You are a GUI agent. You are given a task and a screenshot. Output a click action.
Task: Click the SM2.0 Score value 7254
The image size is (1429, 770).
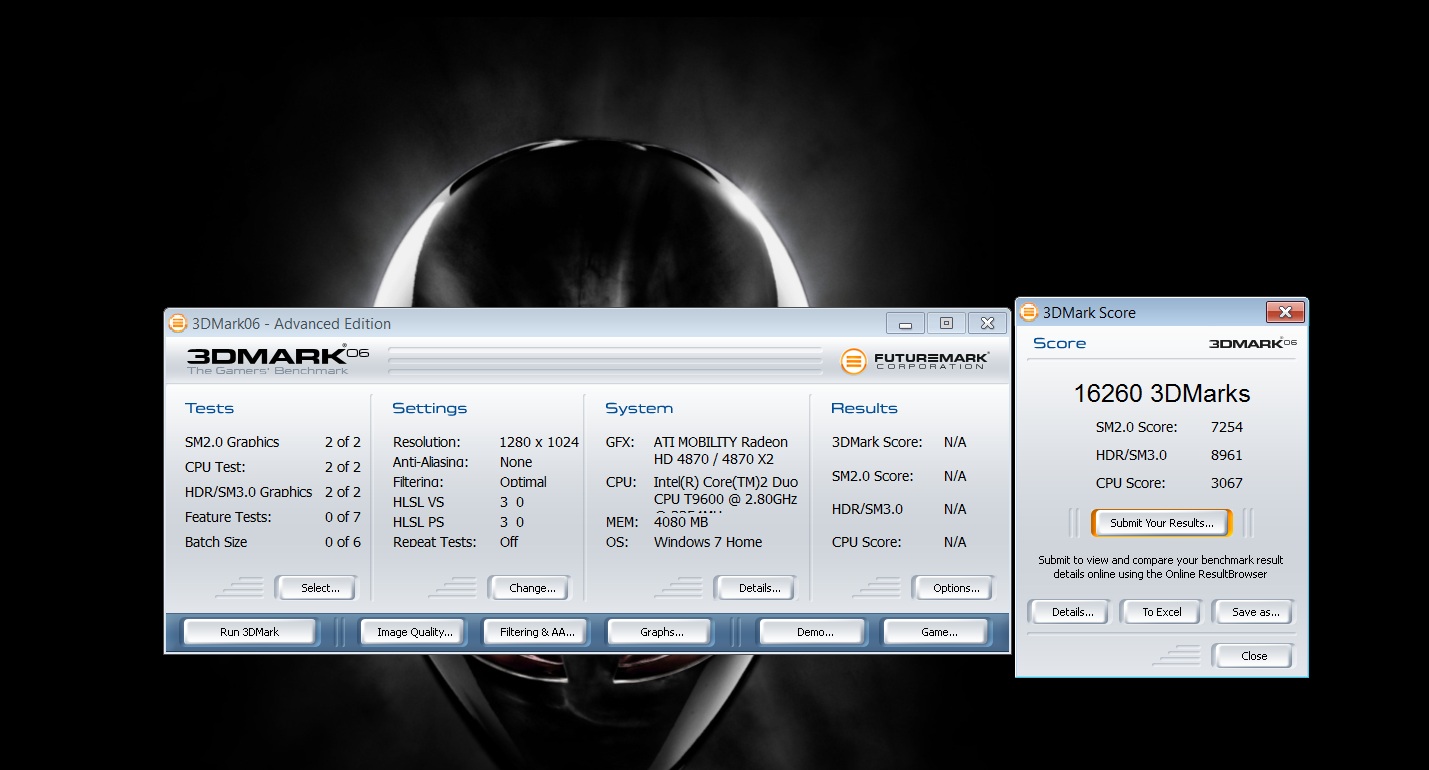[x=1226, y=427]
